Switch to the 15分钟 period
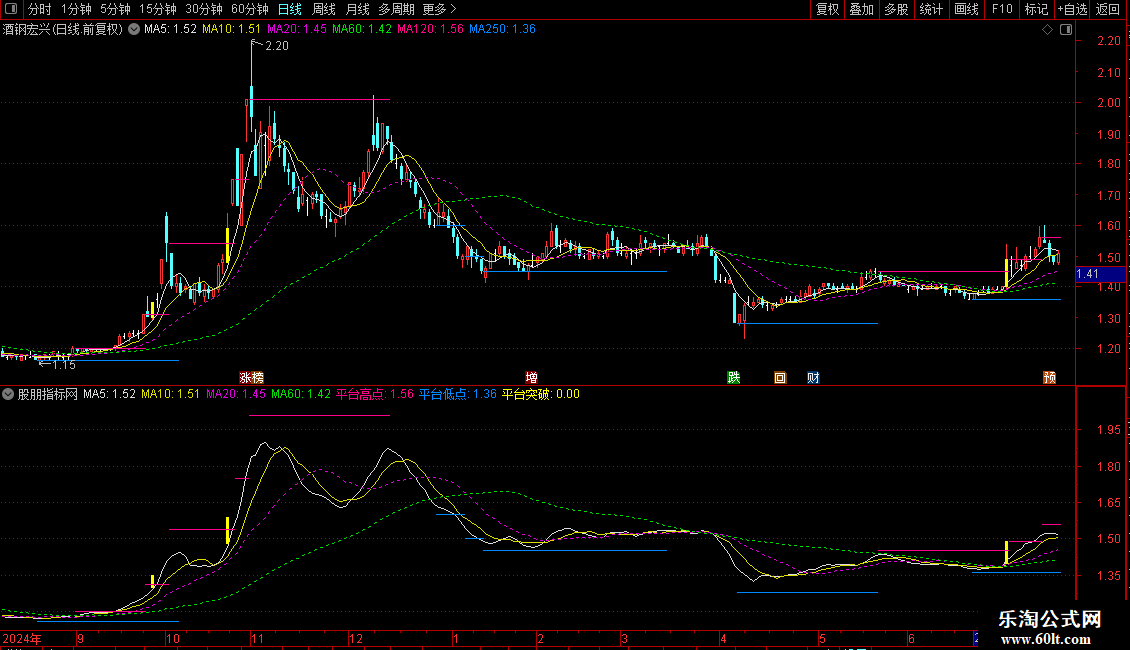 click(158, 9)
